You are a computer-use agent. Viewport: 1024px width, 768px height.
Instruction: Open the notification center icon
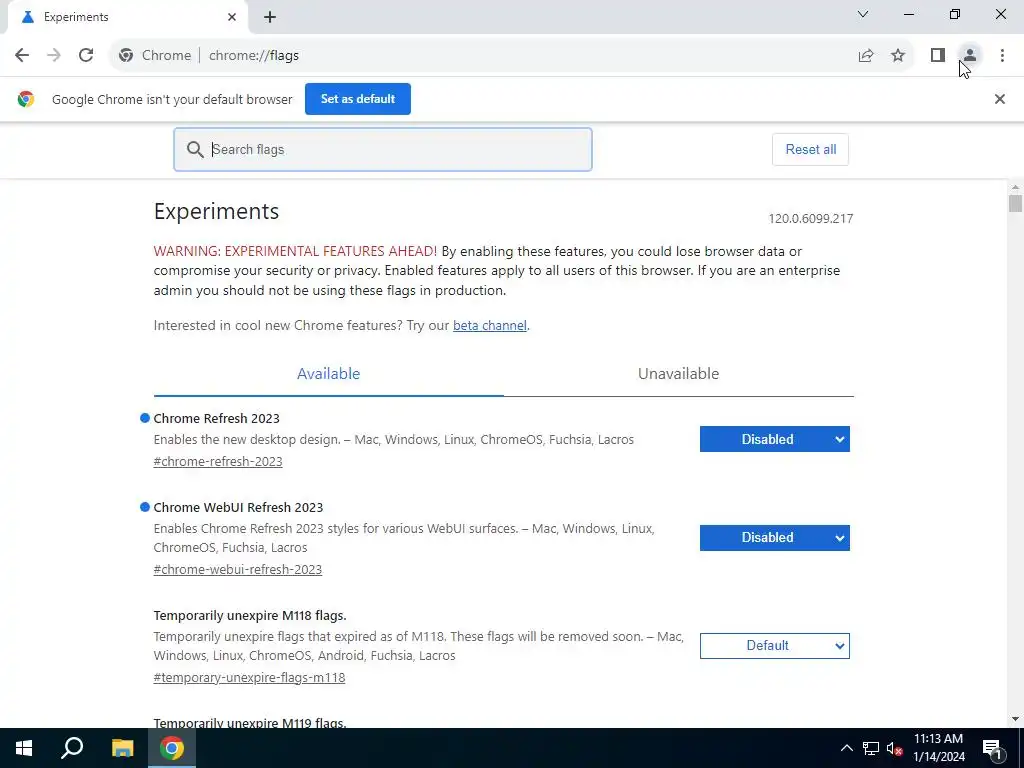click(992, 748)
